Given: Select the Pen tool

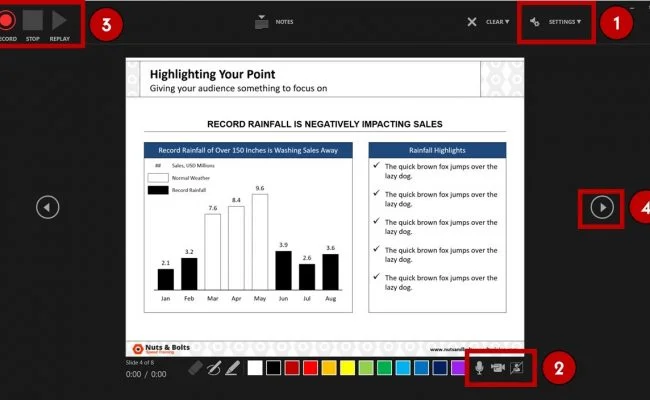Looking at the screenshot, I should (214, 368).
